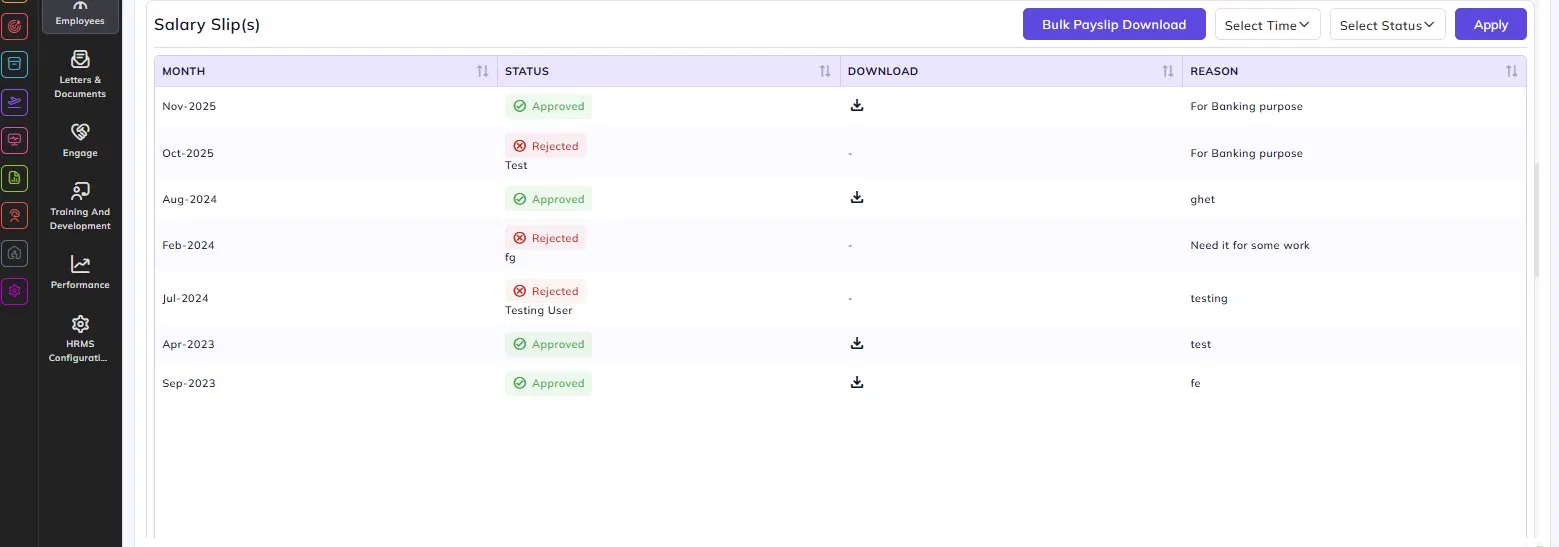Download the Nov-2025 payslip

pyautogui.click(x=857, y=105)
